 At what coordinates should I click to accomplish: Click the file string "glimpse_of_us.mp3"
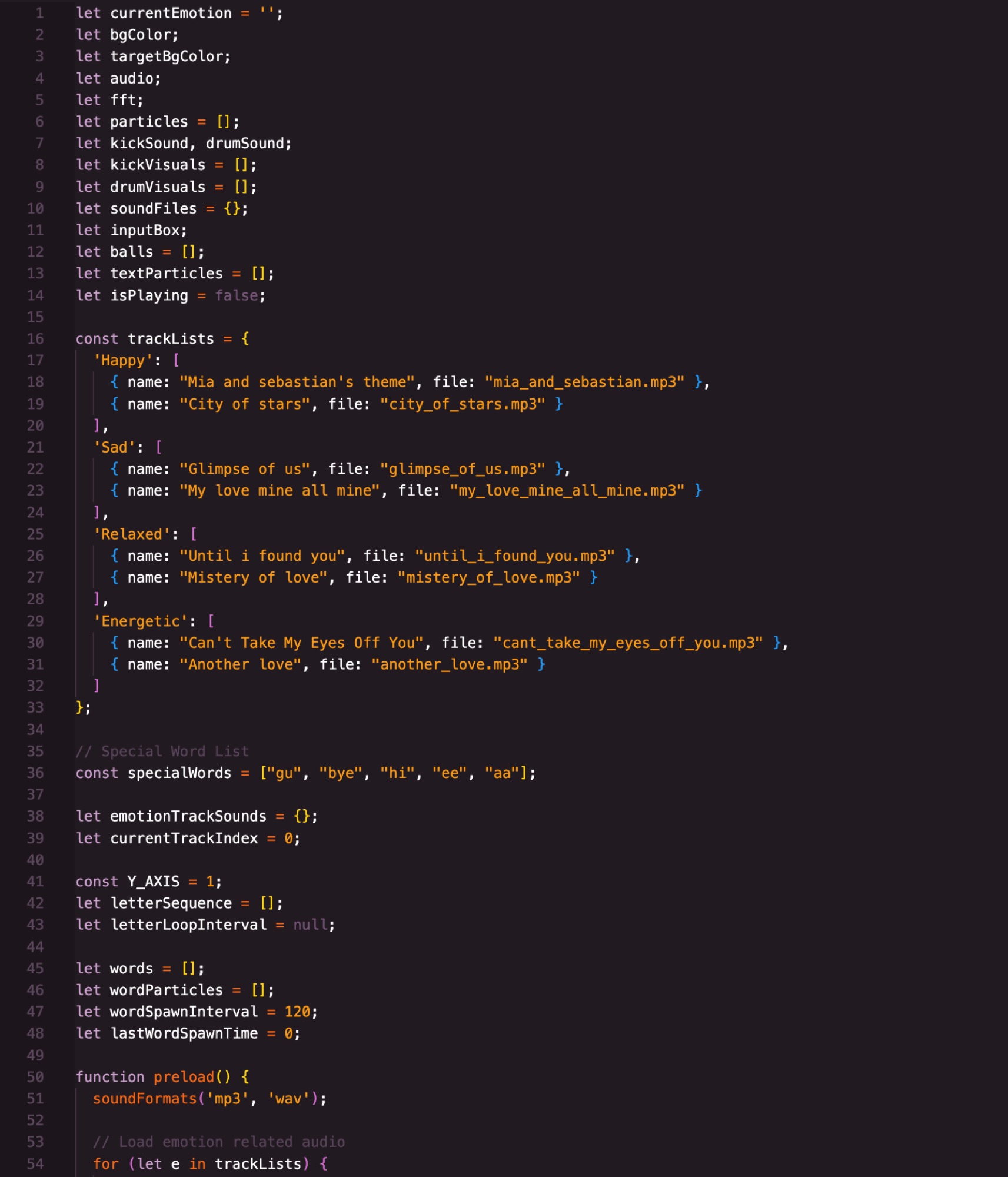tap(463, 469)
